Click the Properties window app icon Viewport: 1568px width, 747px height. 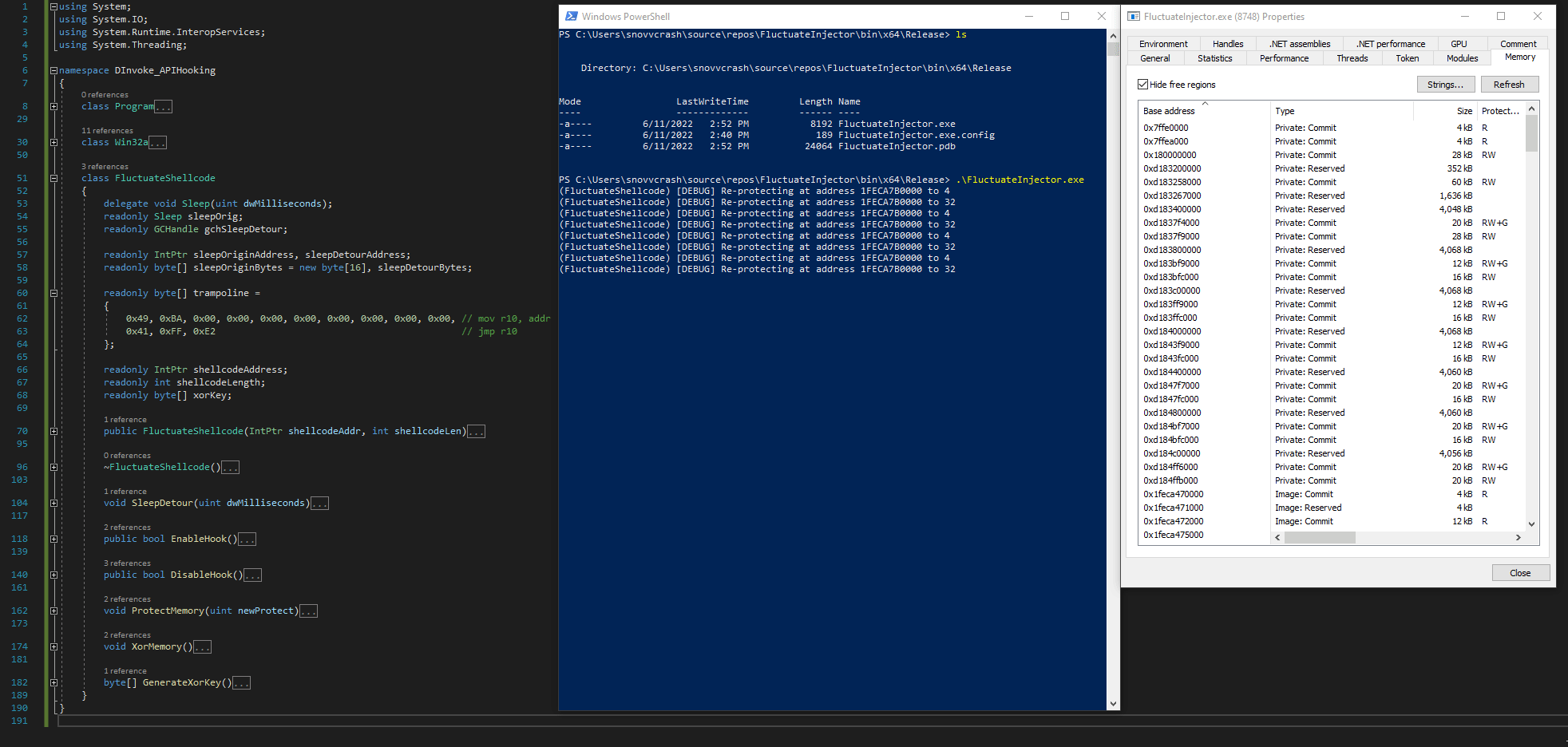pos(1134,16)
